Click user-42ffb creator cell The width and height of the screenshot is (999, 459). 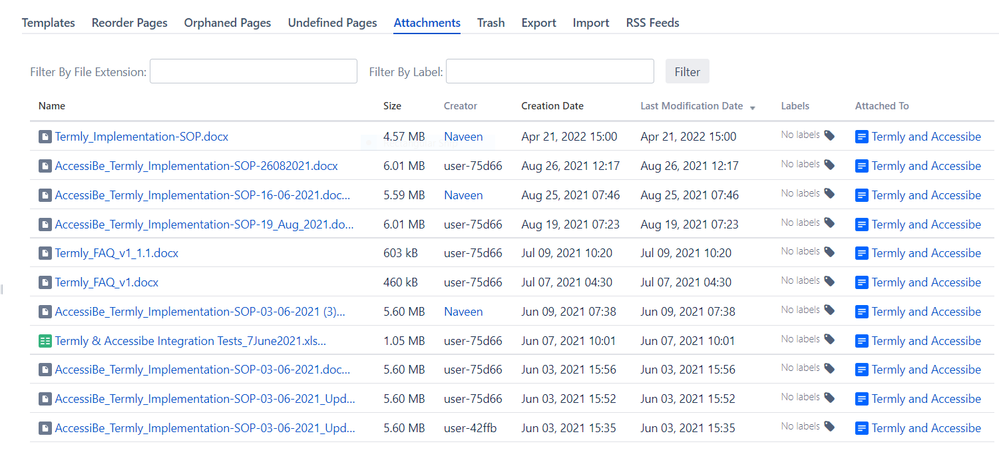(x=470, y=428)
